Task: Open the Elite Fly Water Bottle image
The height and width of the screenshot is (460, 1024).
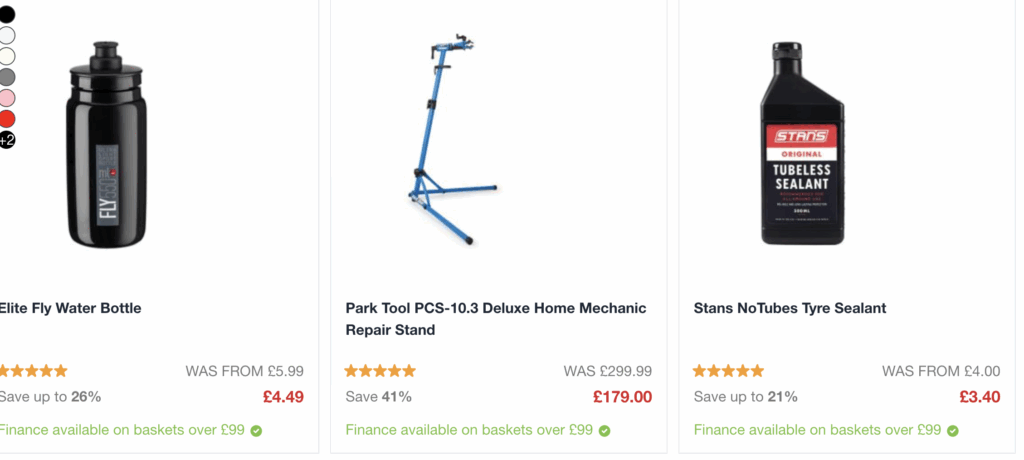Action: pos(108,145)
